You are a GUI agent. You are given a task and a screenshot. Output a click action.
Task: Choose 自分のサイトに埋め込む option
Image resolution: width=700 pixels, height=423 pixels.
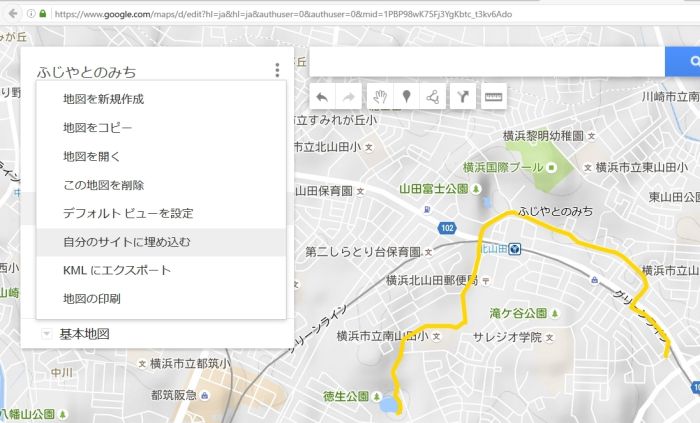pos(161,242)
